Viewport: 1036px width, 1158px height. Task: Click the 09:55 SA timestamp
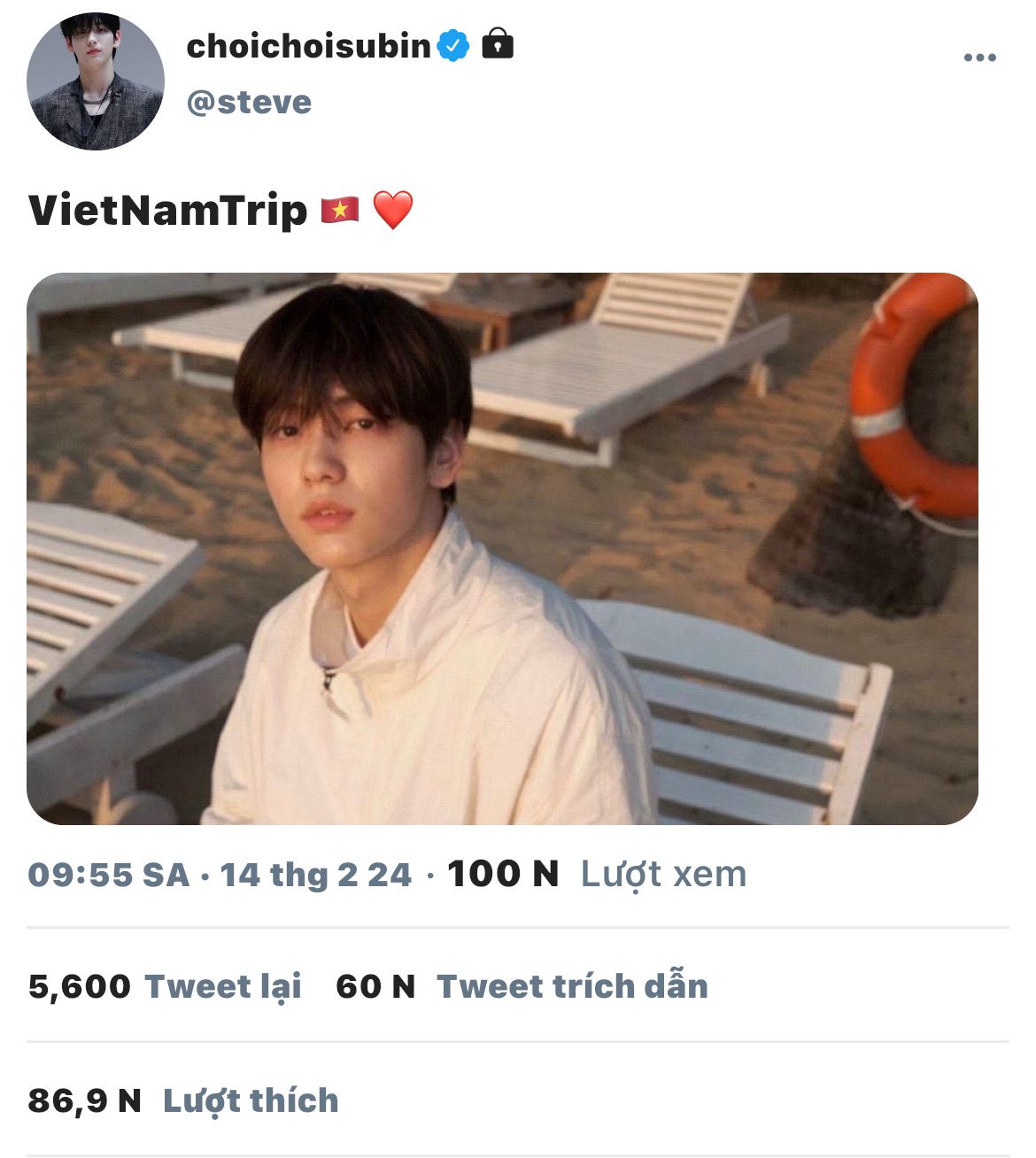pos(109,875)
